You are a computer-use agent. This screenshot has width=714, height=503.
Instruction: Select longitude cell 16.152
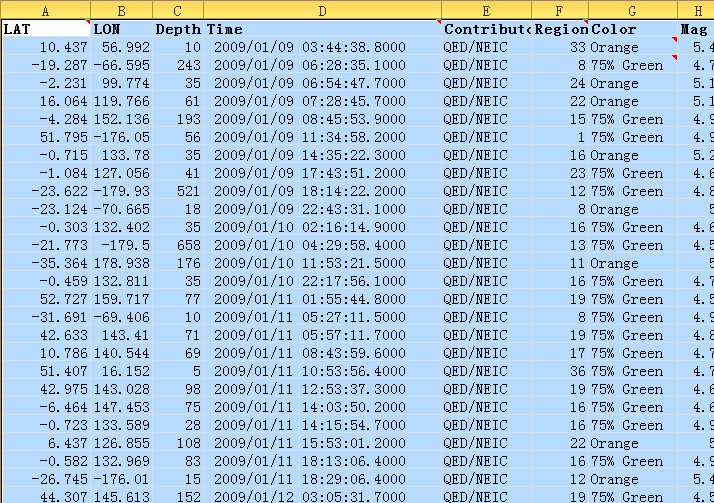pos(122,371)
